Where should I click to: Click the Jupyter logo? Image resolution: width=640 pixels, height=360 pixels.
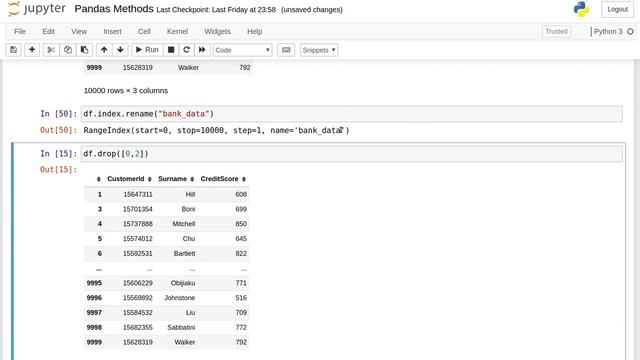coord(37,9)
